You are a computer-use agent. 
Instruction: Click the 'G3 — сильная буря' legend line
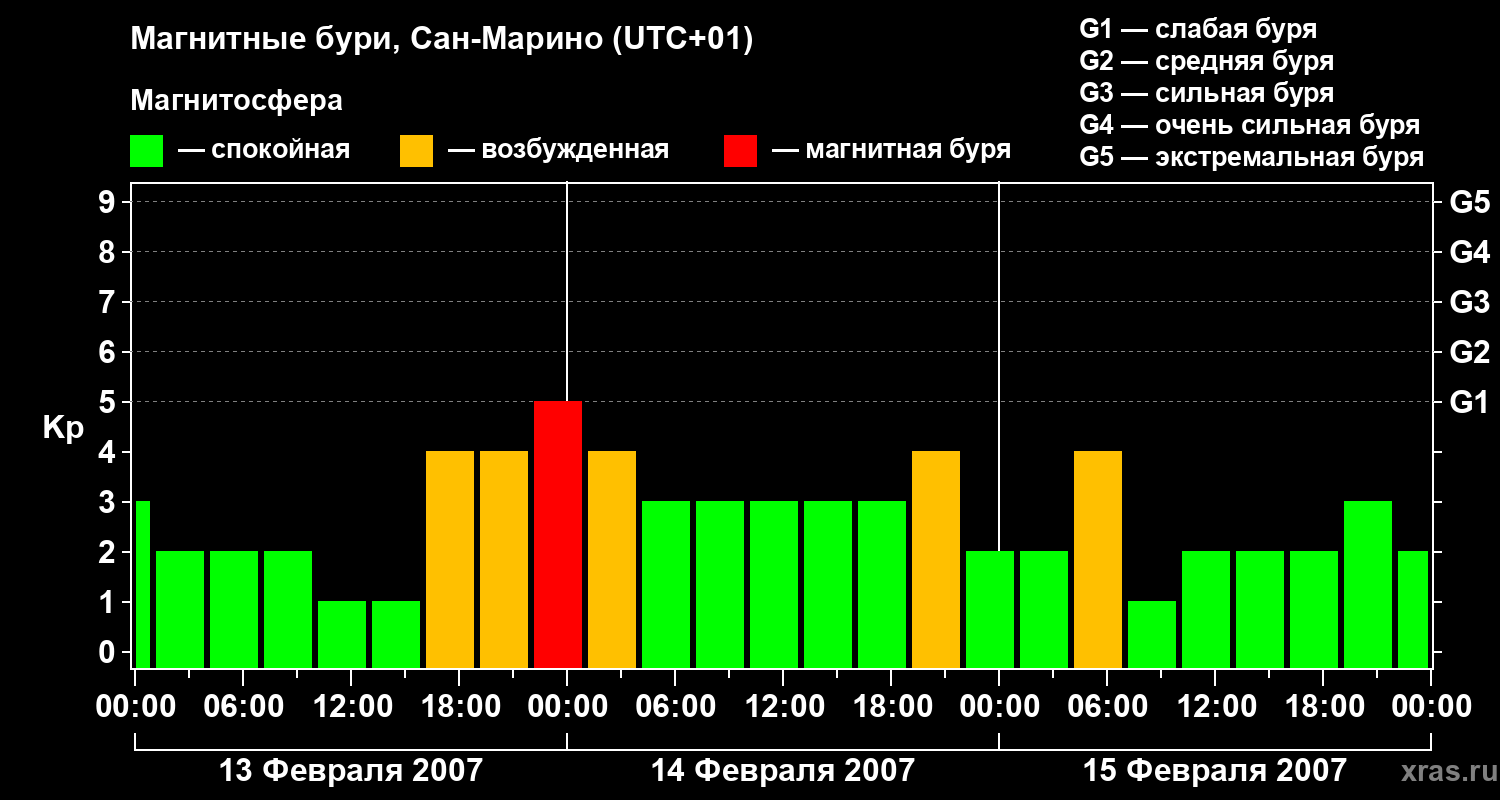coord(1206,93)
